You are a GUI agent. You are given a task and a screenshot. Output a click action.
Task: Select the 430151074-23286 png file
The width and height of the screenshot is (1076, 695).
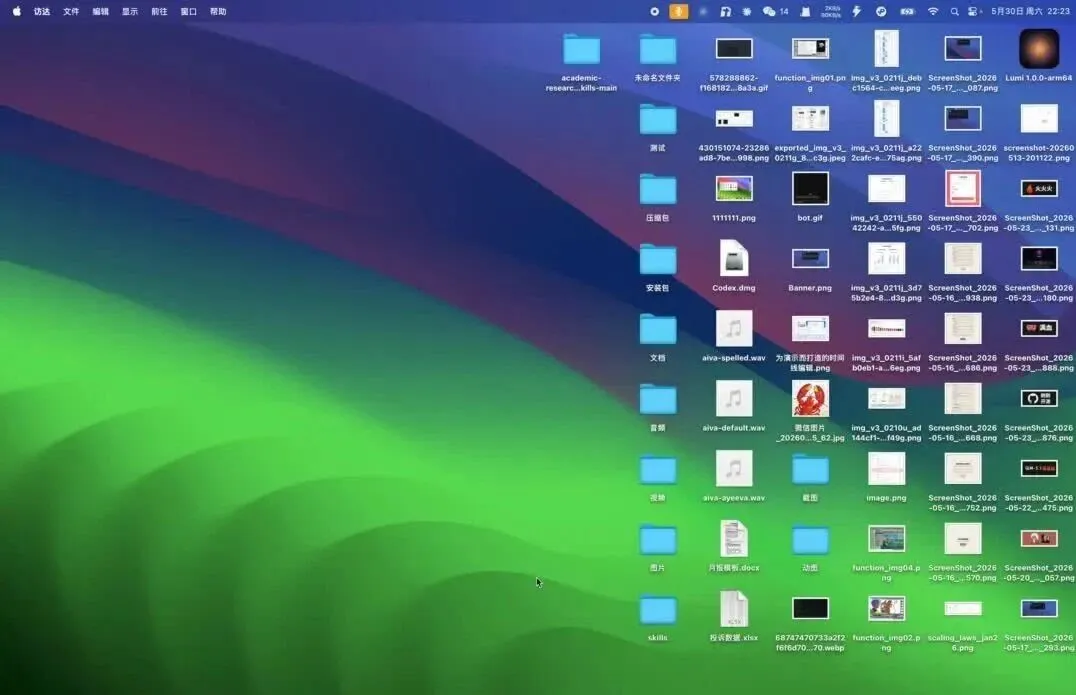(734, 119)
